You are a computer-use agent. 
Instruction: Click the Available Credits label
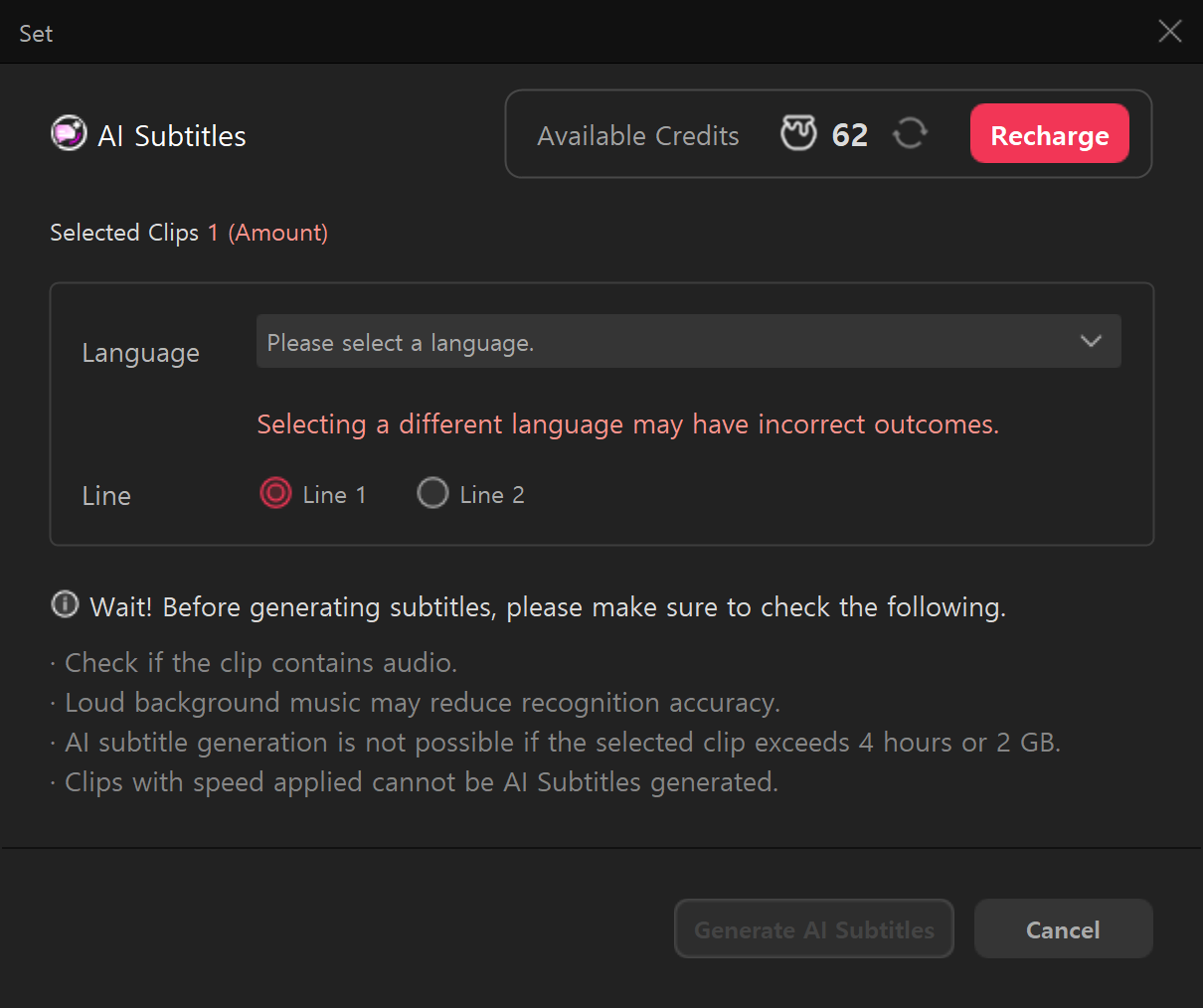638,136
